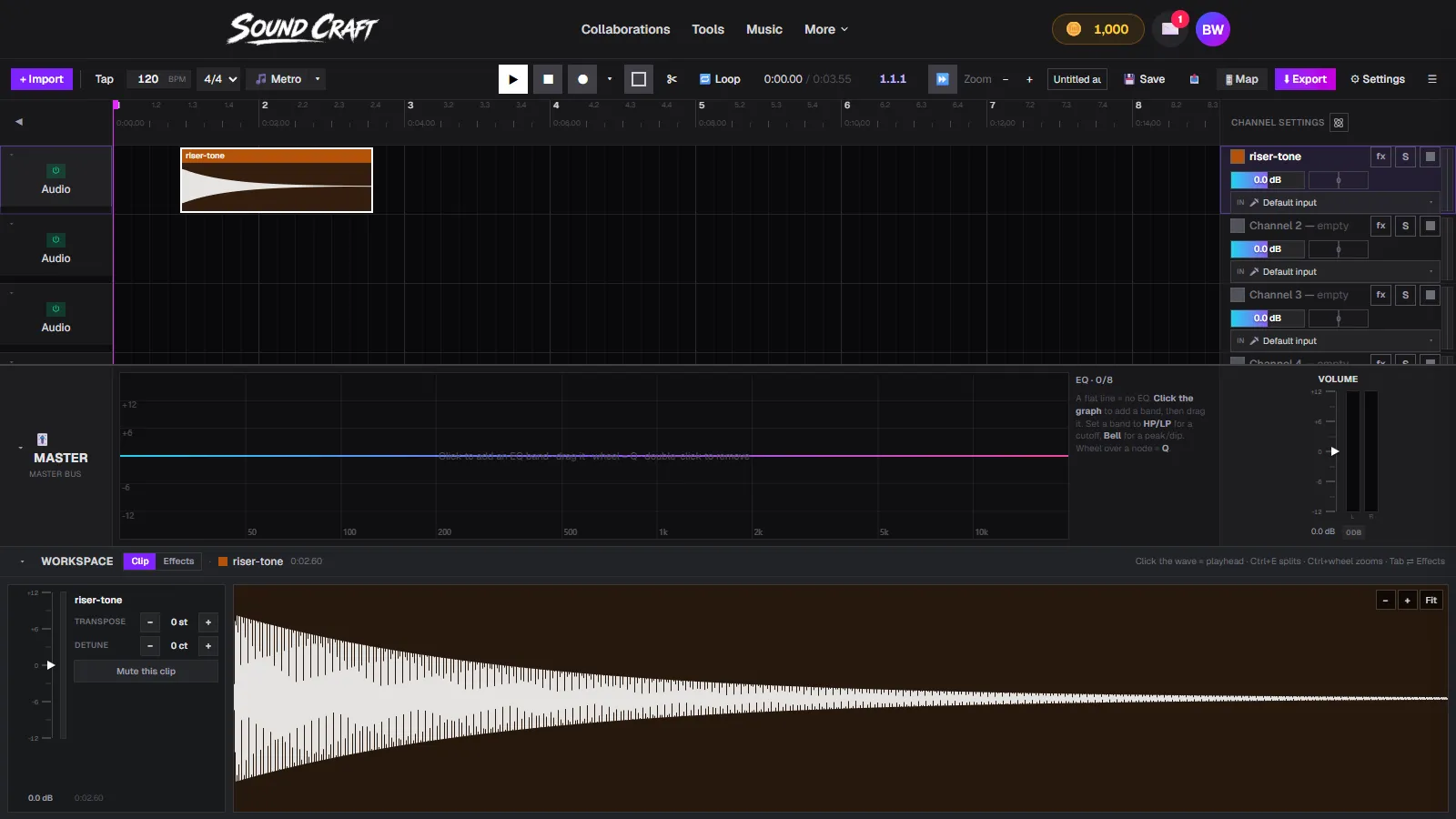
Task: Click Mute this clip
Action: (x=146, y=672)
